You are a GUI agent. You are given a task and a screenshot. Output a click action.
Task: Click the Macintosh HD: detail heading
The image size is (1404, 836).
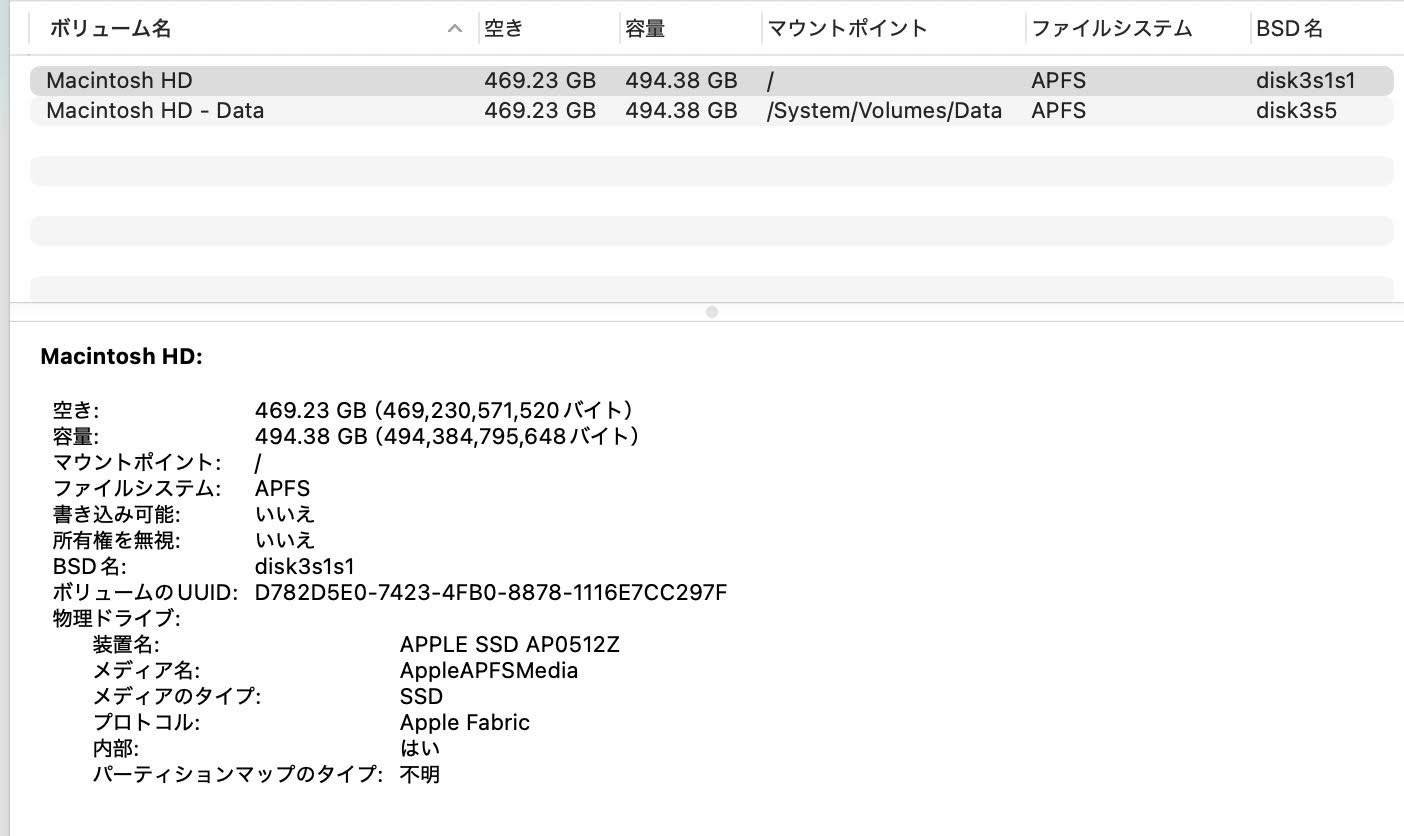click(120, 356)
